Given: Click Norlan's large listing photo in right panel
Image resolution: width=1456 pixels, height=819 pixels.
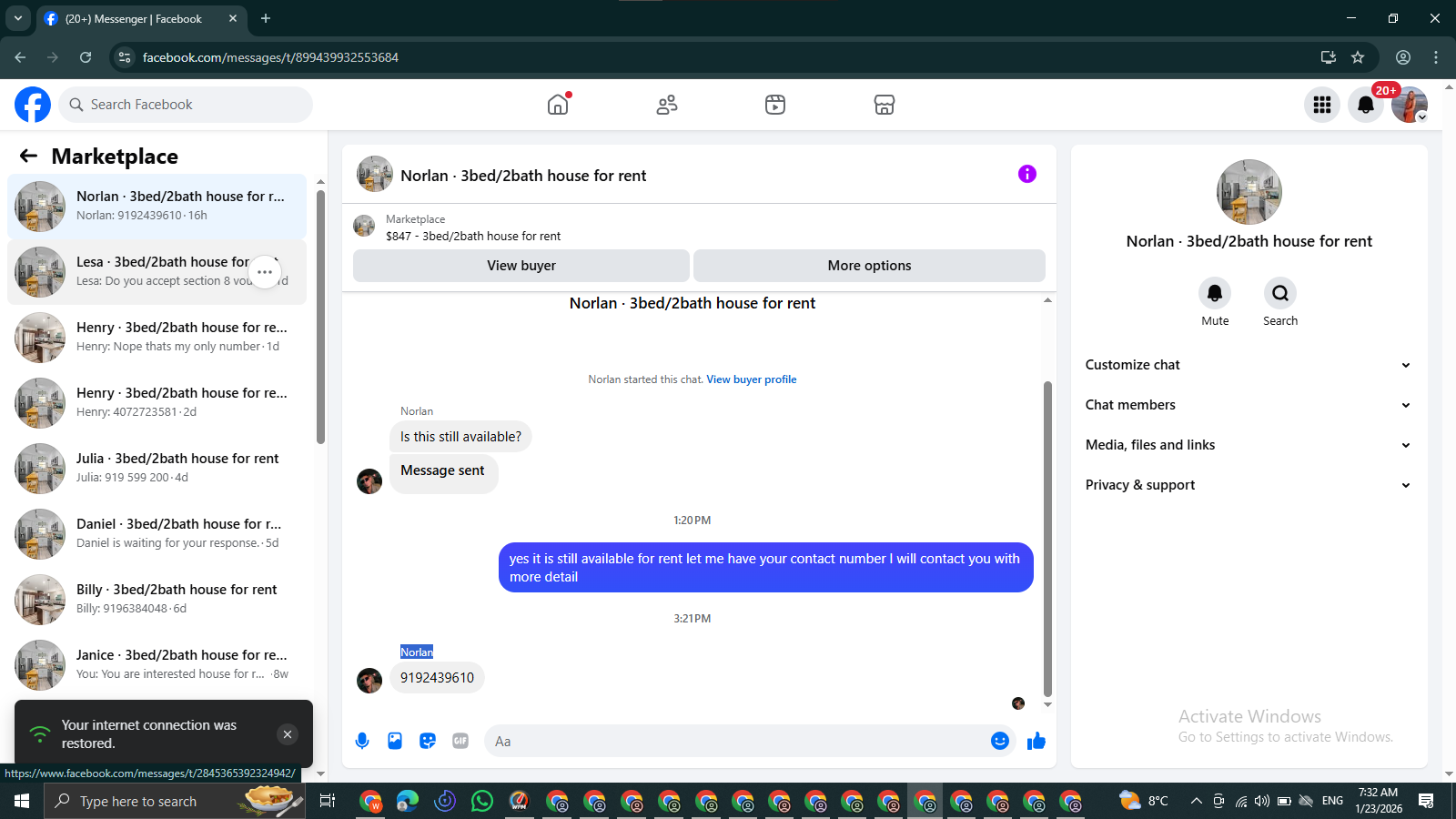Looking at the screenshot, I should pyautogui.click(x=1249, y=192).
